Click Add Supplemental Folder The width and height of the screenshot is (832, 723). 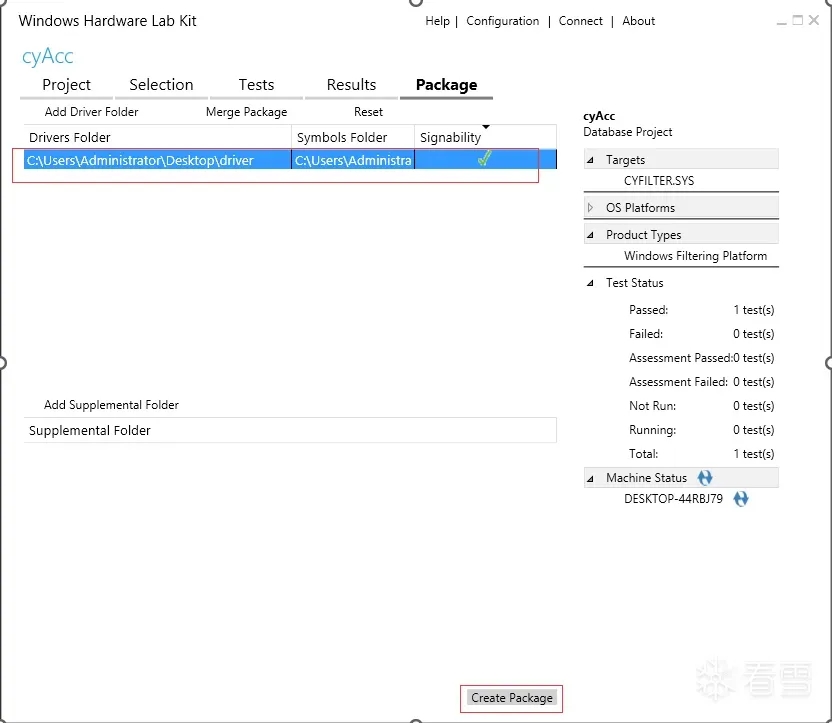pos(111,405)
